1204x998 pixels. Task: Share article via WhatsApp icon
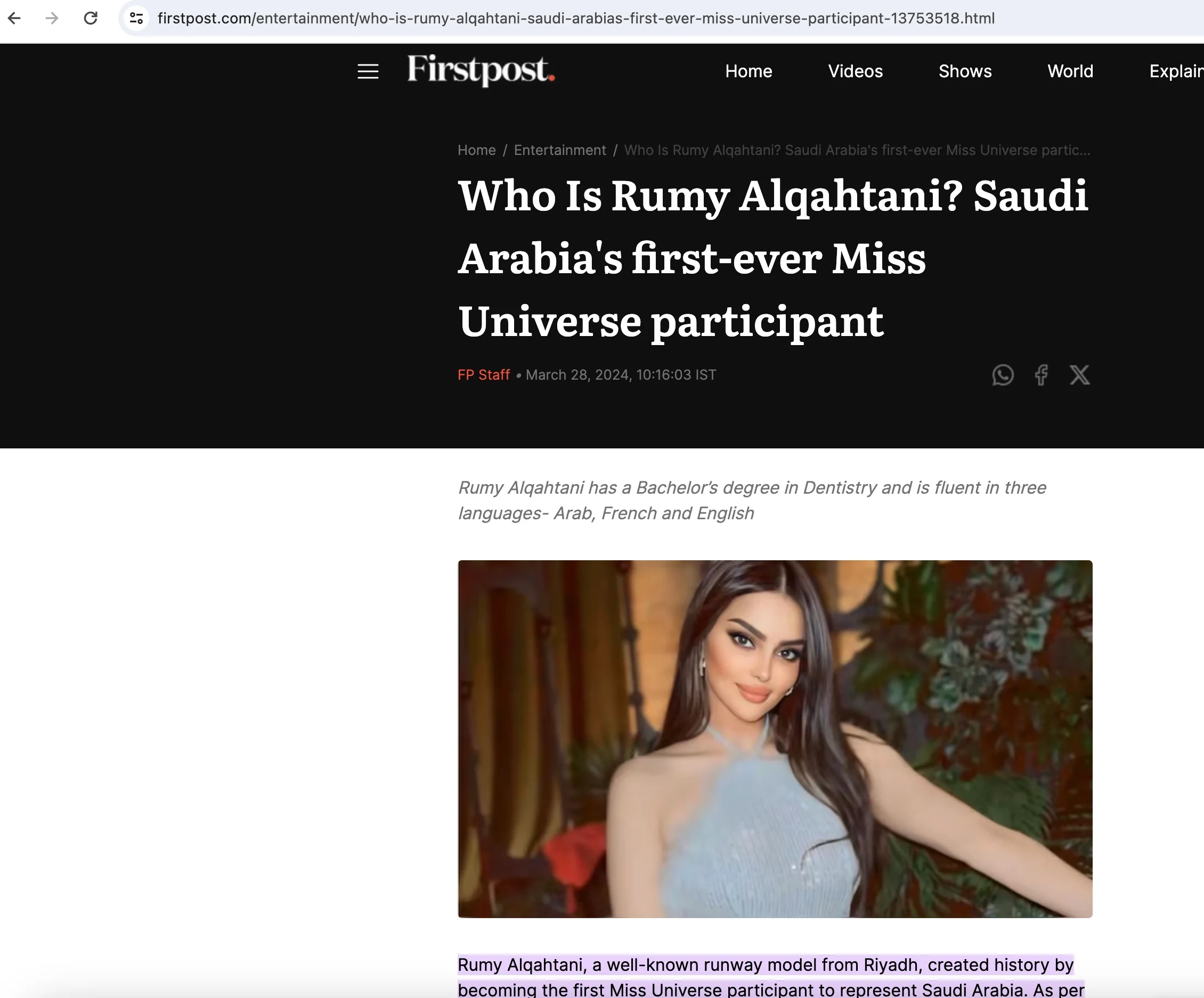tap(1003, 375)
